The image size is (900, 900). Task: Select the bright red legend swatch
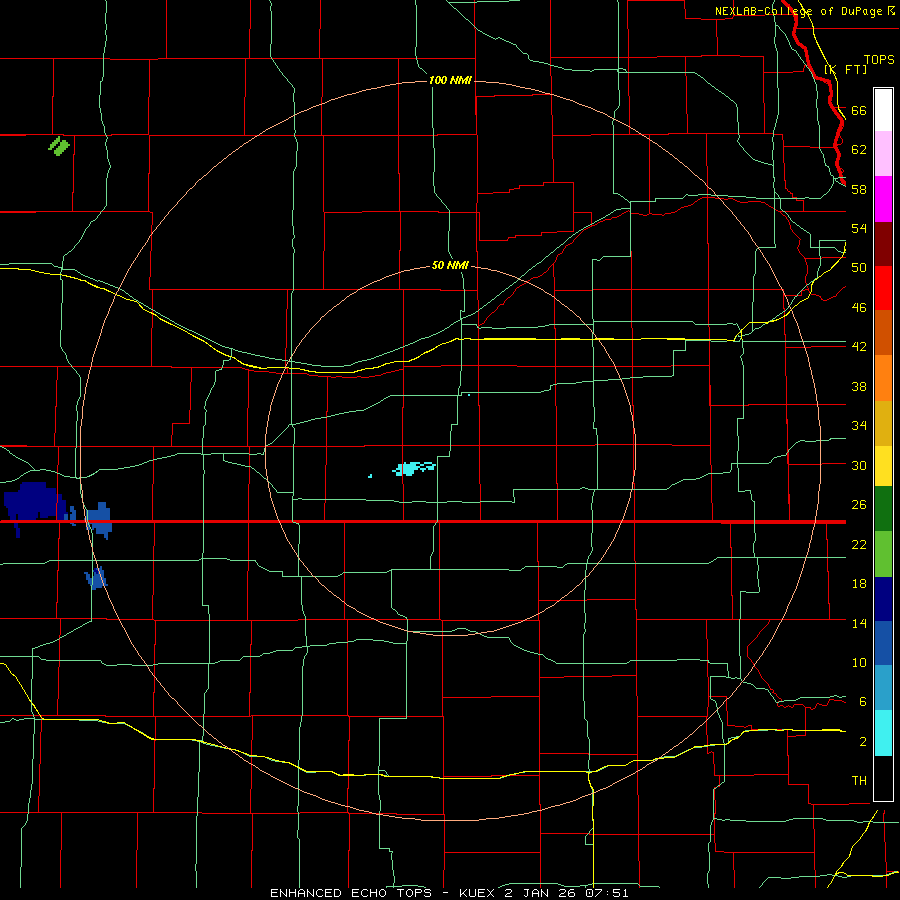point(883,288)
